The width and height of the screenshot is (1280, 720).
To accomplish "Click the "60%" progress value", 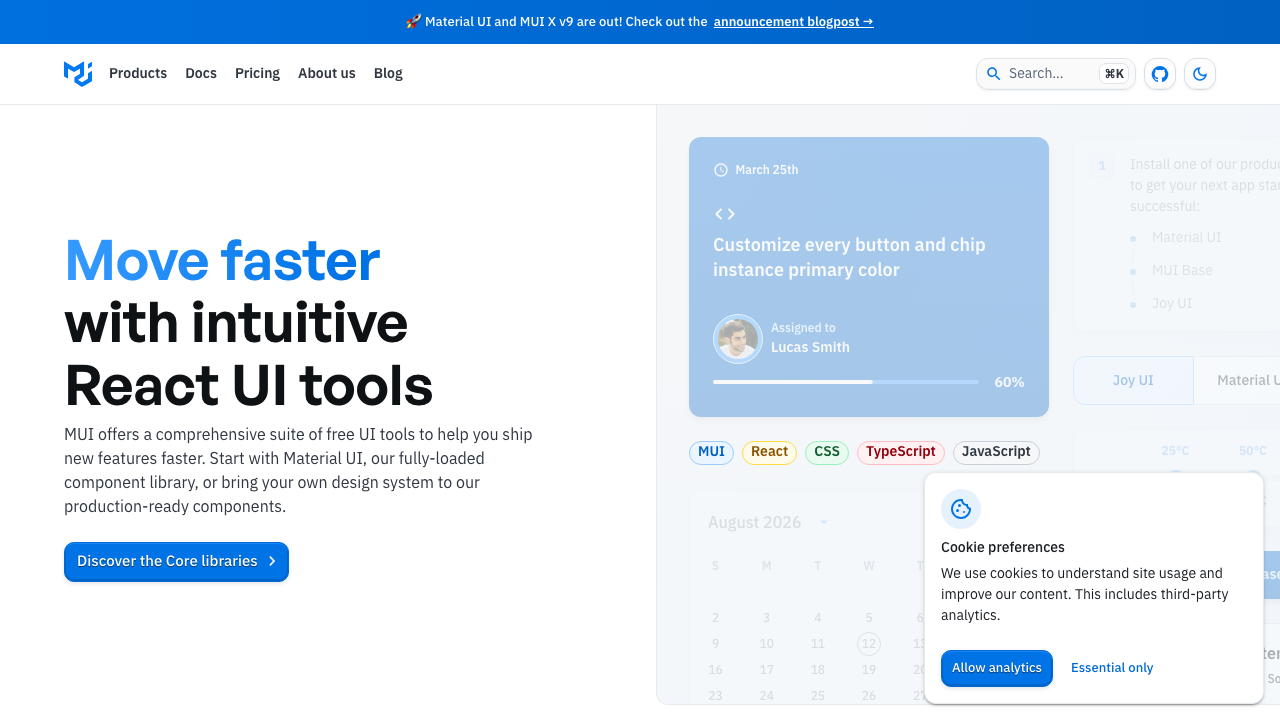I will pos(1009,382).
